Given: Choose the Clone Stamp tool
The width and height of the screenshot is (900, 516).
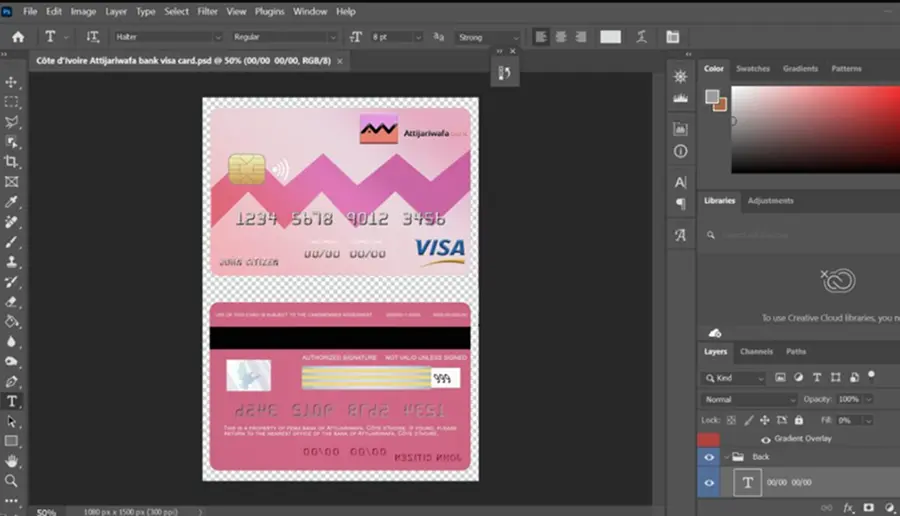Looking at the screenshot, I should 11,262.
